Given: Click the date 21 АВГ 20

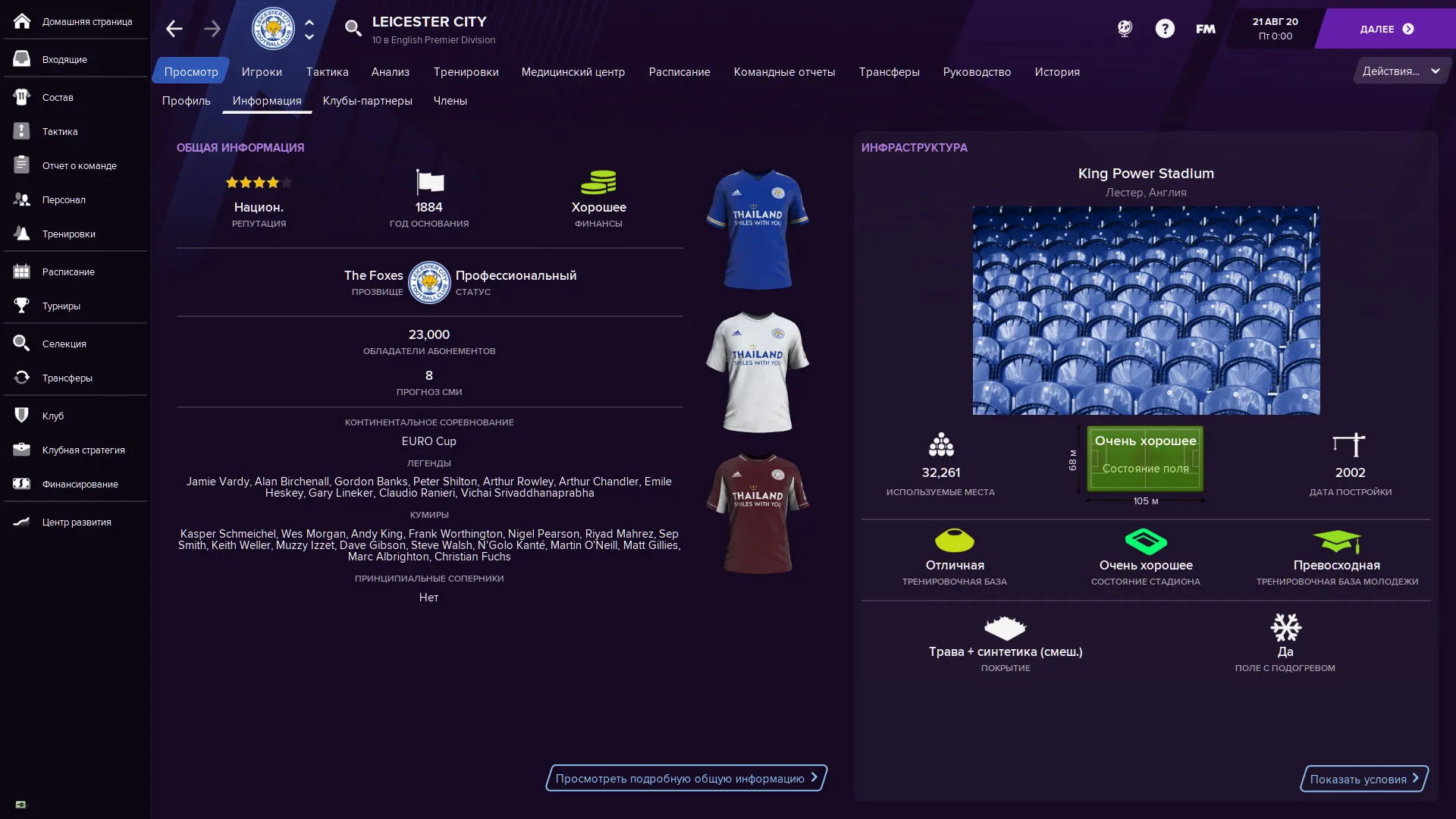Looking at the screenshot, I should (x=1276, y=22).
